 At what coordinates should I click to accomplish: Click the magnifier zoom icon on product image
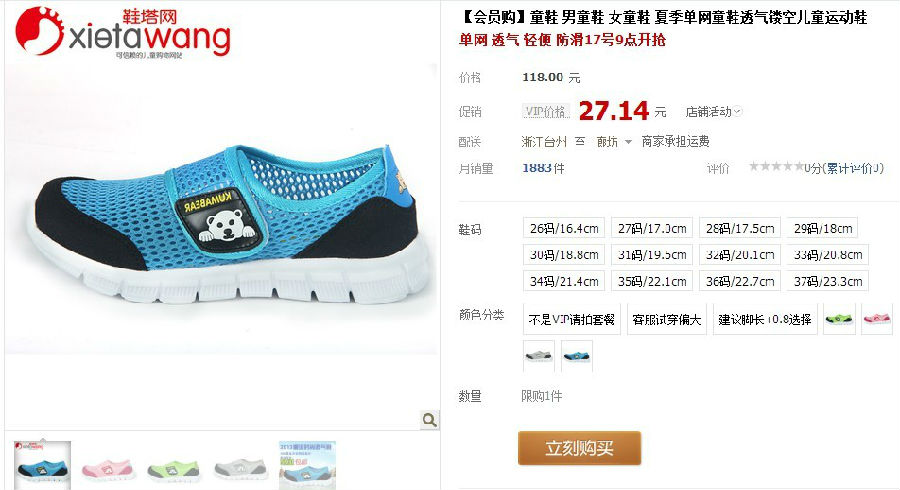(x=429, y=420)
